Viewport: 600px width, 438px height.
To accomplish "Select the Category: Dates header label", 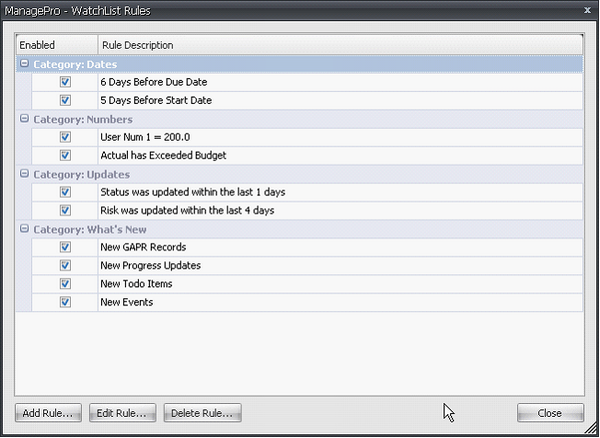I will (75, 64).
